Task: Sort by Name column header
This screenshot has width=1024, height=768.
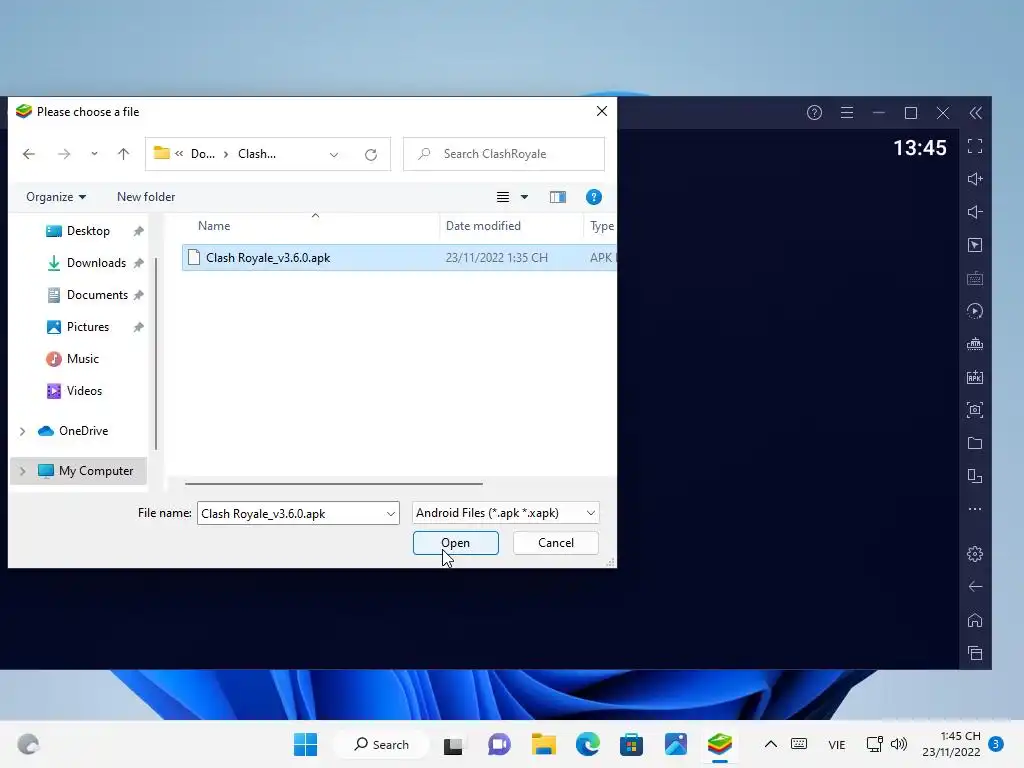Action: pos(214,226)
